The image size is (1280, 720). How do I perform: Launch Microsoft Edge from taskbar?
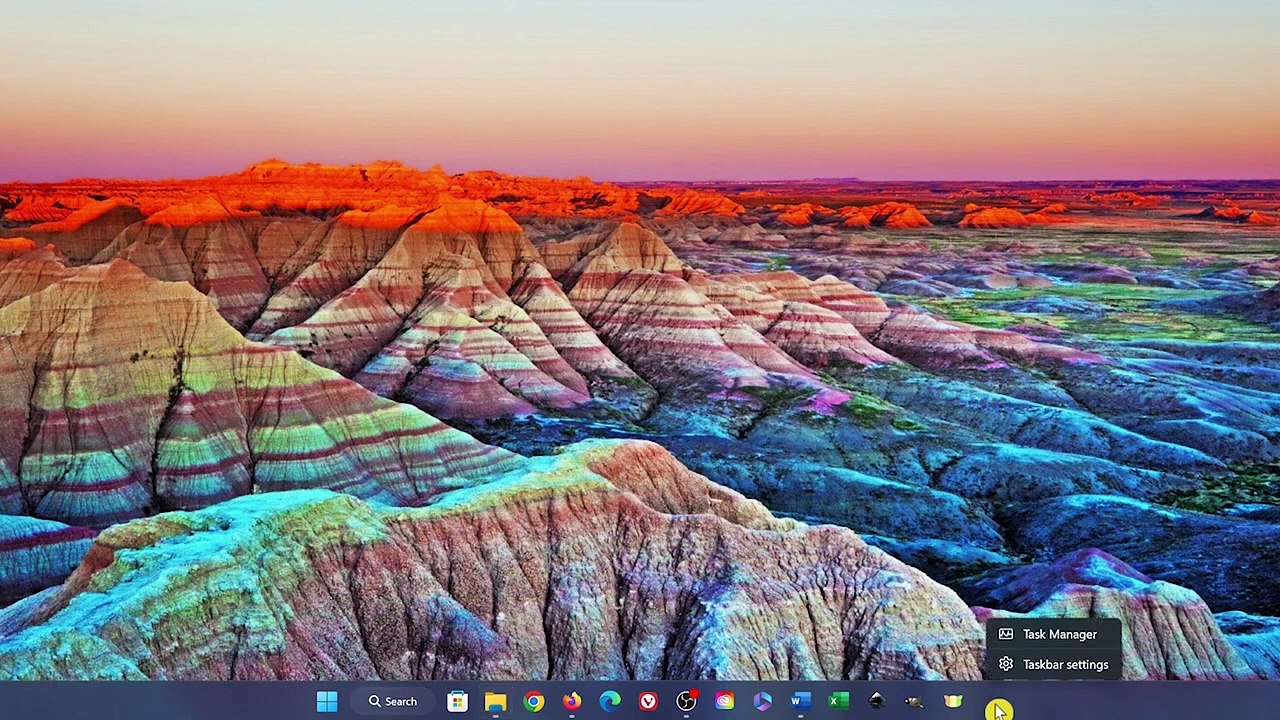click(610, 702)
